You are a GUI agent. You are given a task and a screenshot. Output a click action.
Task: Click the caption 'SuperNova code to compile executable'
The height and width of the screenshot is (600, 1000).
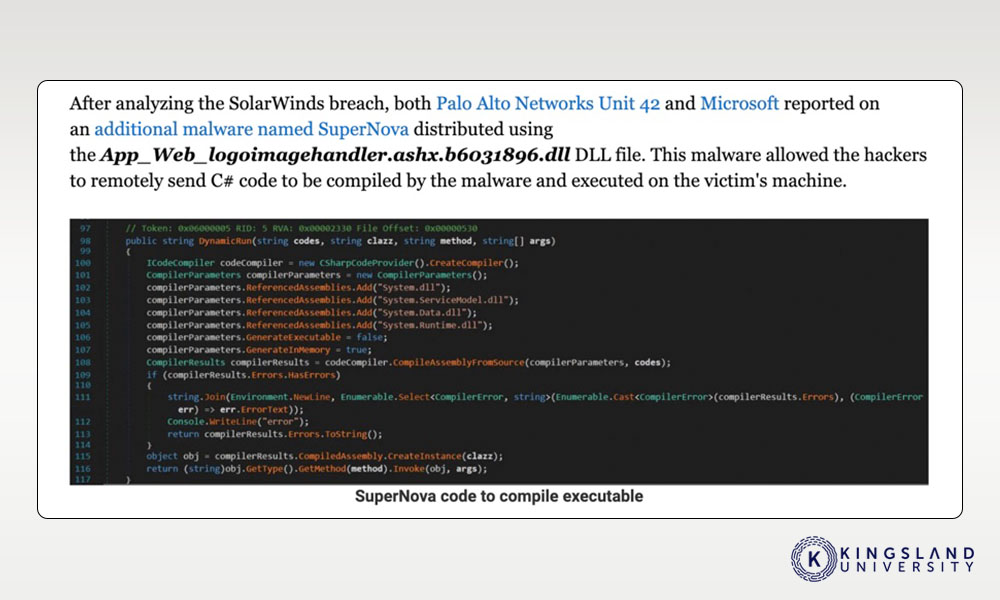click(499, 496)
